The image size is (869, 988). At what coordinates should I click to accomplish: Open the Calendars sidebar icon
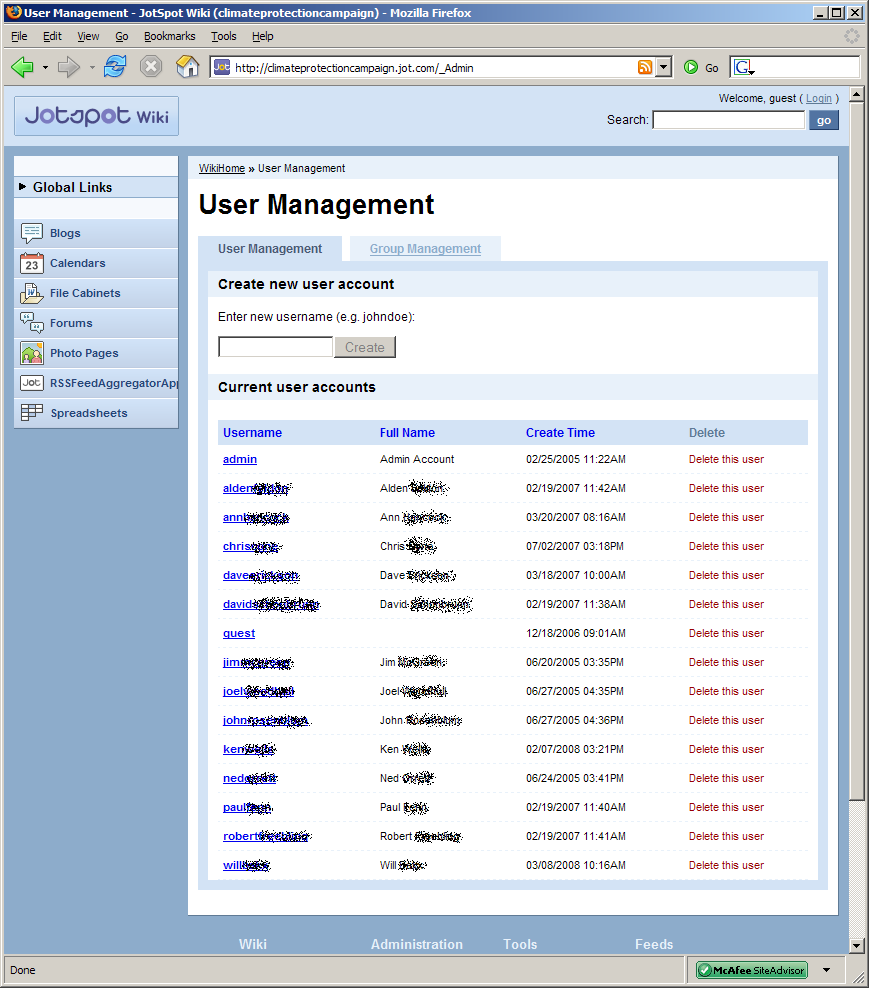[32, 263]
